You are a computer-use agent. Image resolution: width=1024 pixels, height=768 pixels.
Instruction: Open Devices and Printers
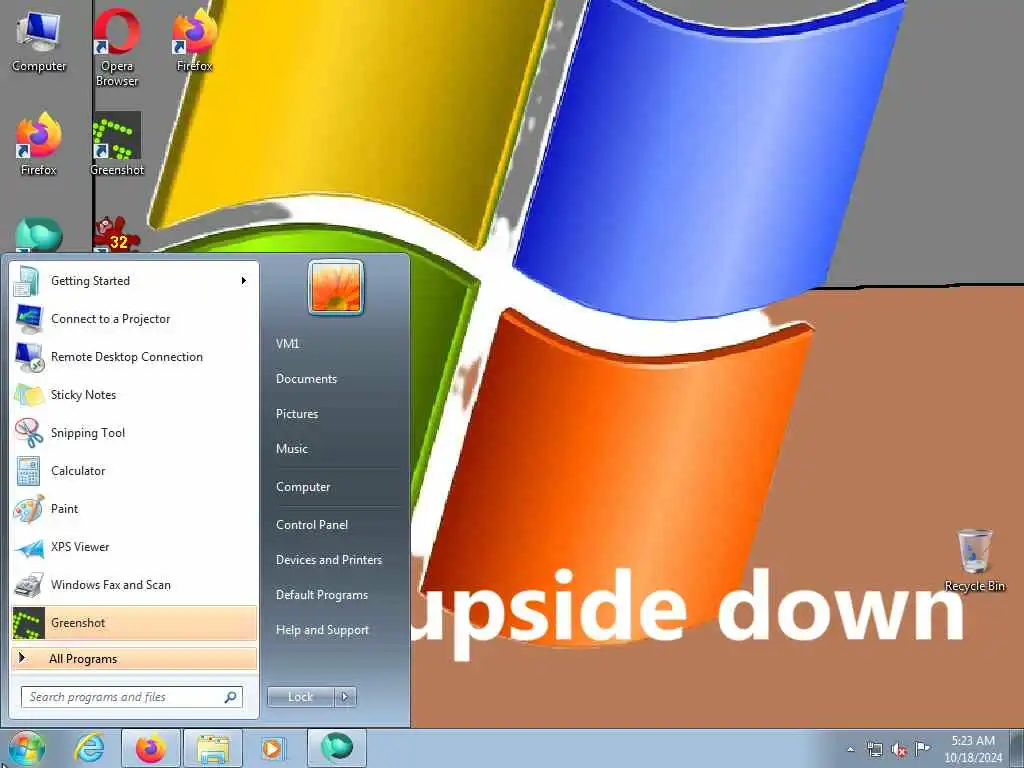click(329, 560)
